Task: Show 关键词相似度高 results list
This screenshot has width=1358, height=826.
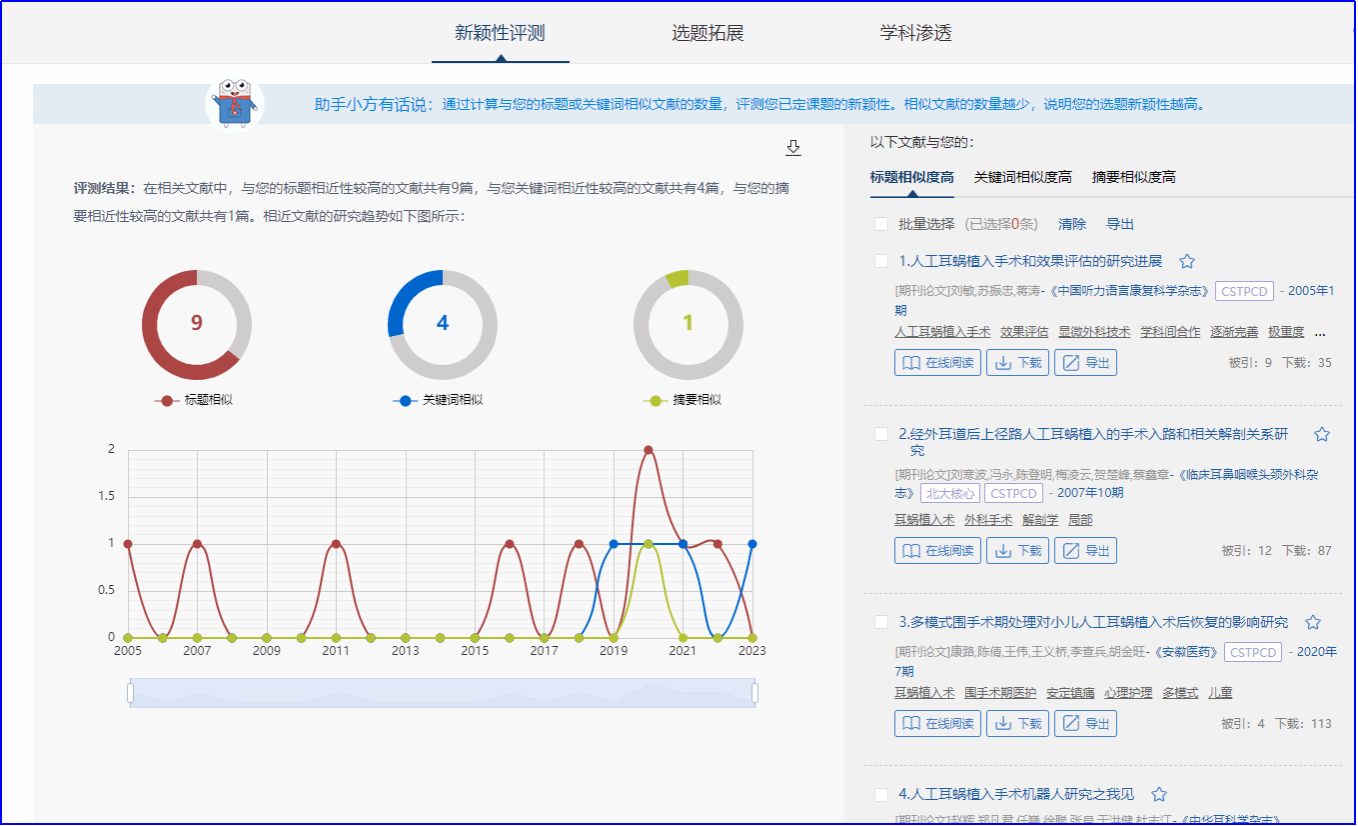Action: [x=1022, y=178]
